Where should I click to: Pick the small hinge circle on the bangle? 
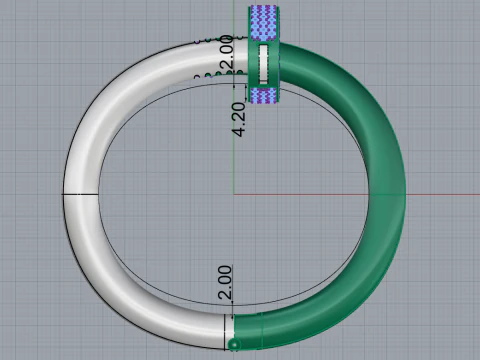point(234,345)
